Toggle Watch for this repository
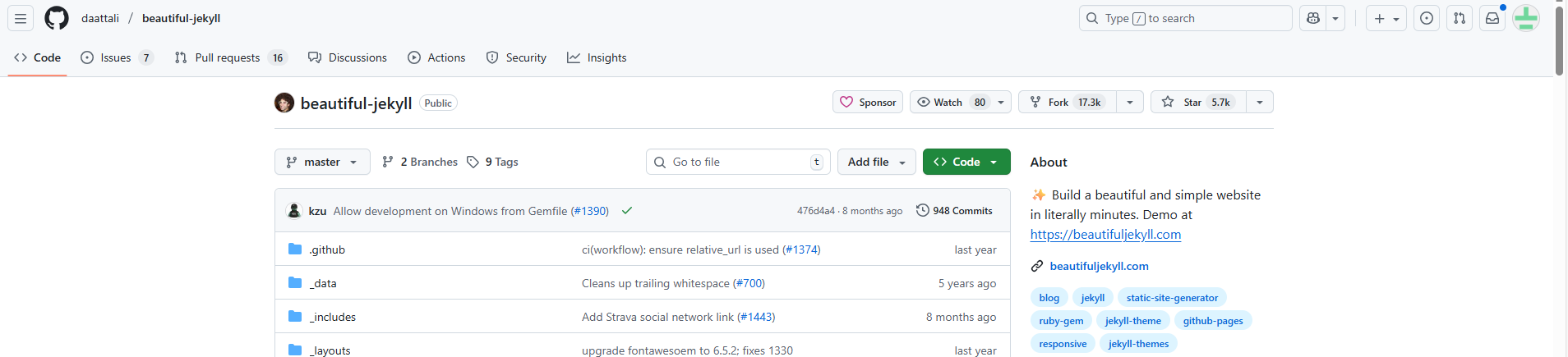Image resolution: width=1568 pixels, height=357 pixels. tap(951, 102)
